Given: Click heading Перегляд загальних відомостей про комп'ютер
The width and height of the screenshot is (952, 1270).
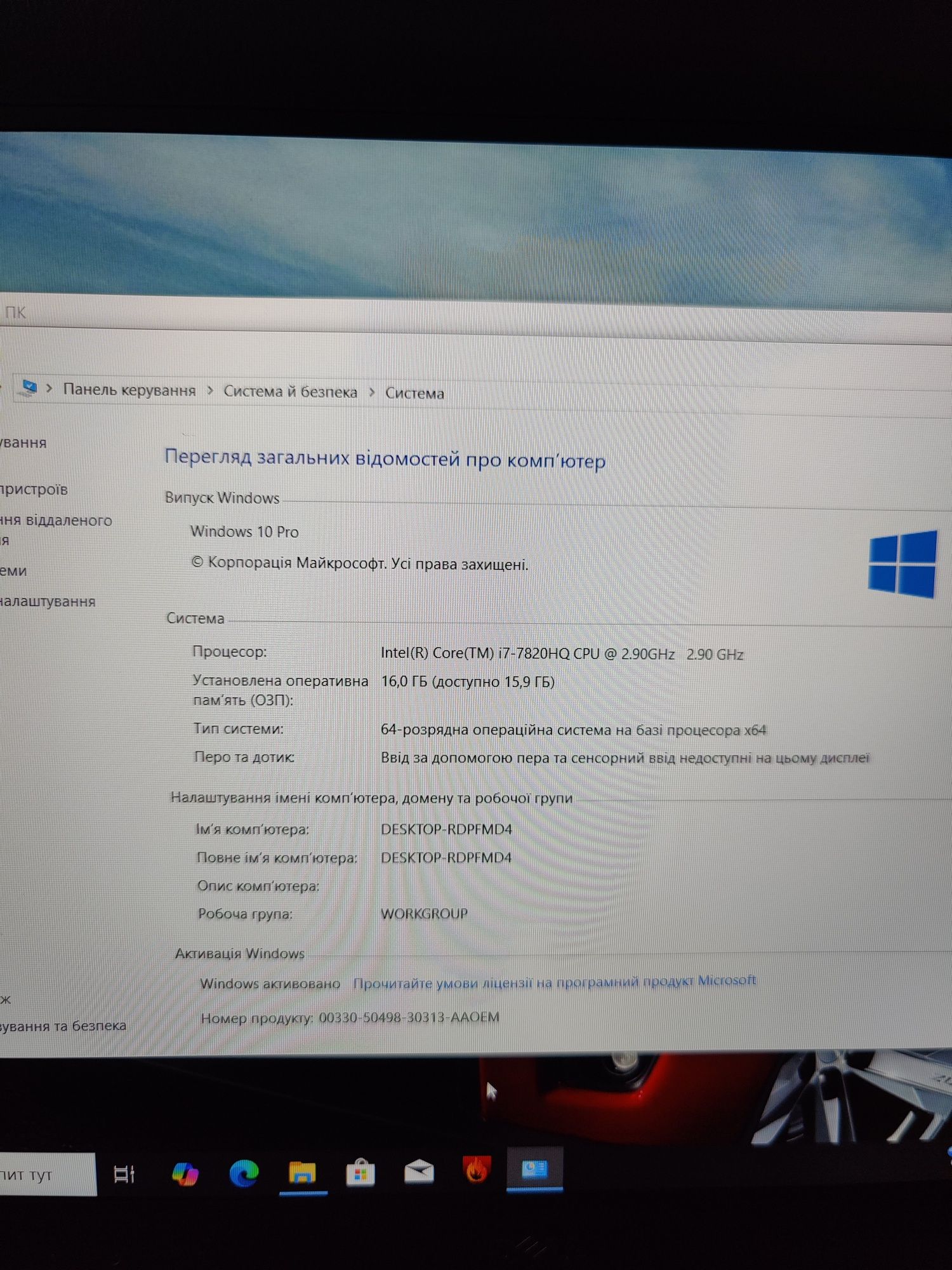Looking at the screenshot, I should 385,458.
